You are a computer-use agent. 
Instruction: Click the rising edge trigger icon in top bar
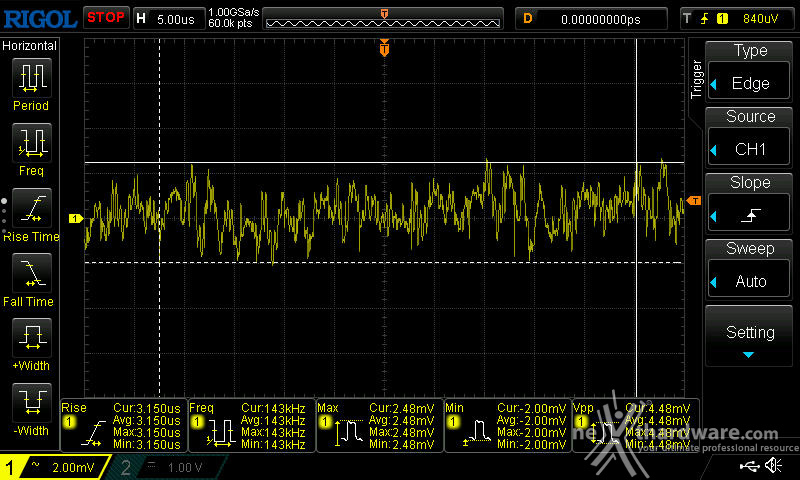[x=705, y=19]
